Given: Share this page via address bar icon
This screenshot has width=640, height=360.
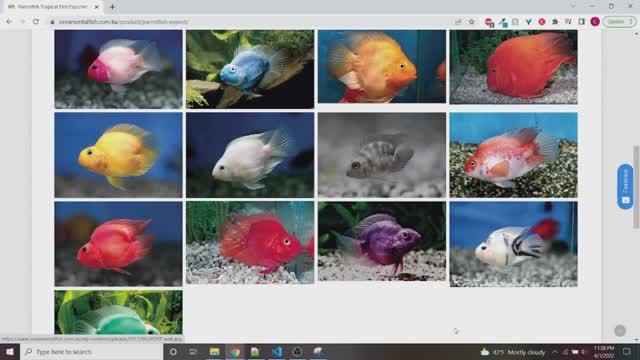Looking at the screenshot, I should click(458, 22).
